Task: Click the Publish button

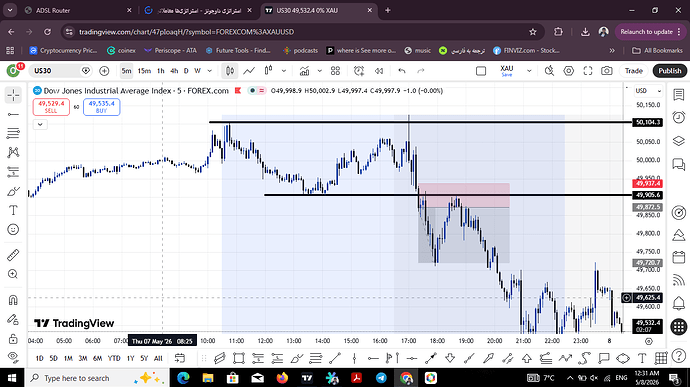Action: [670, 71]
